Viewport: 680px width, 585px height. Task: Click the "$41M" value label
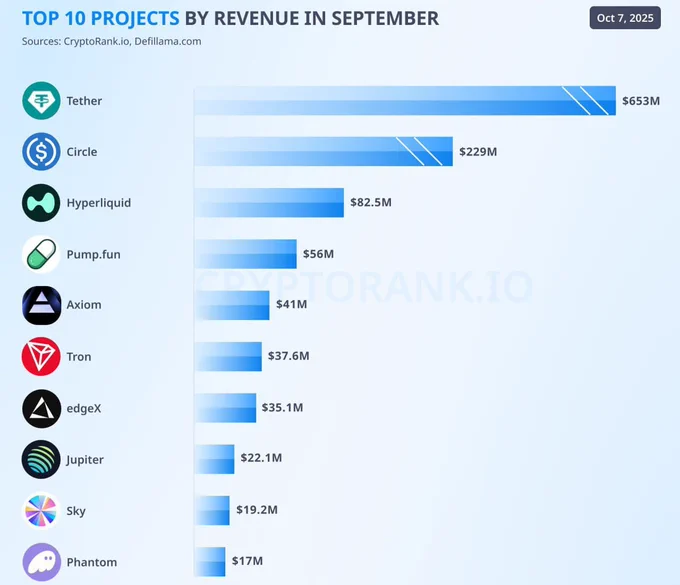(x=291, y=304)
